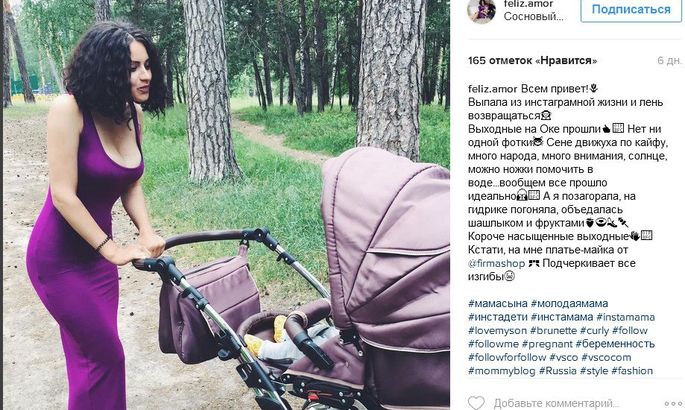
Task: Open the feliz.amor username in header
Action: pyautogui.click(x=529, y=3)
